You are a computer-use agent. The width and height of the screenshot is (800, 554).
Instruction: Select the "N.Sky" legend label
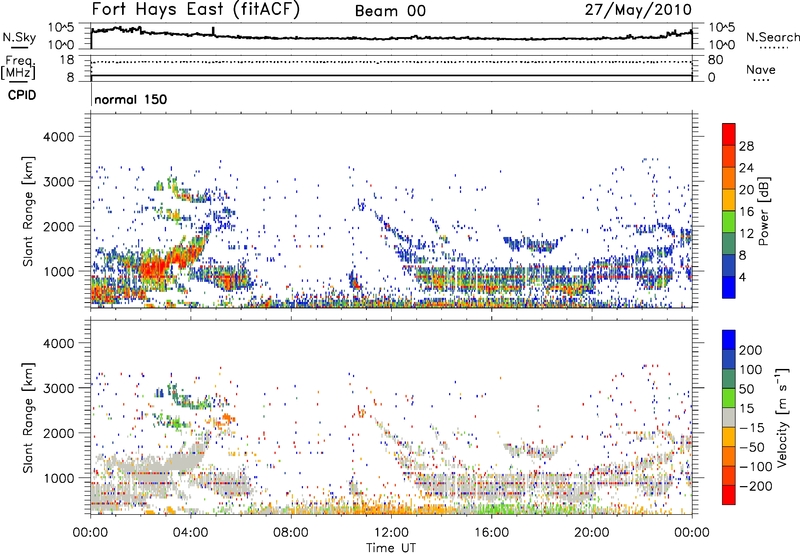(19, 37)
